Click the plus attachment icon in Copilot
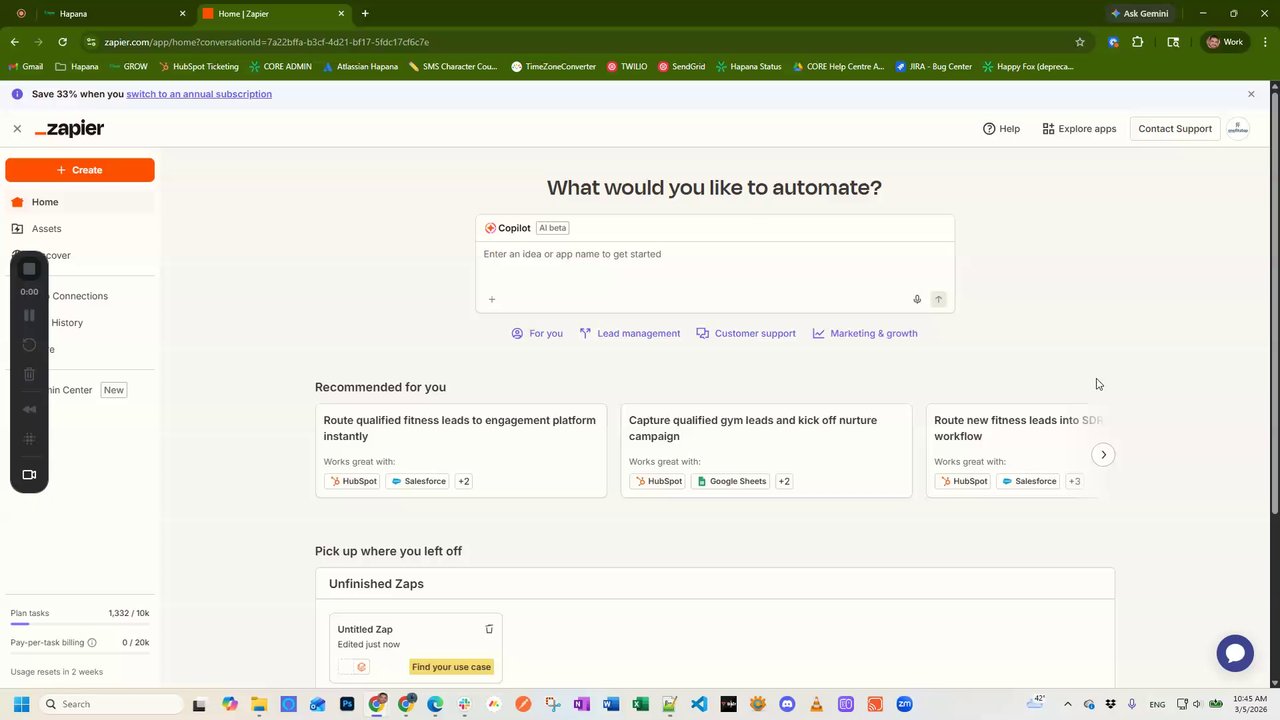This screenshot has width=1280, height=720. tap(492, 300)
